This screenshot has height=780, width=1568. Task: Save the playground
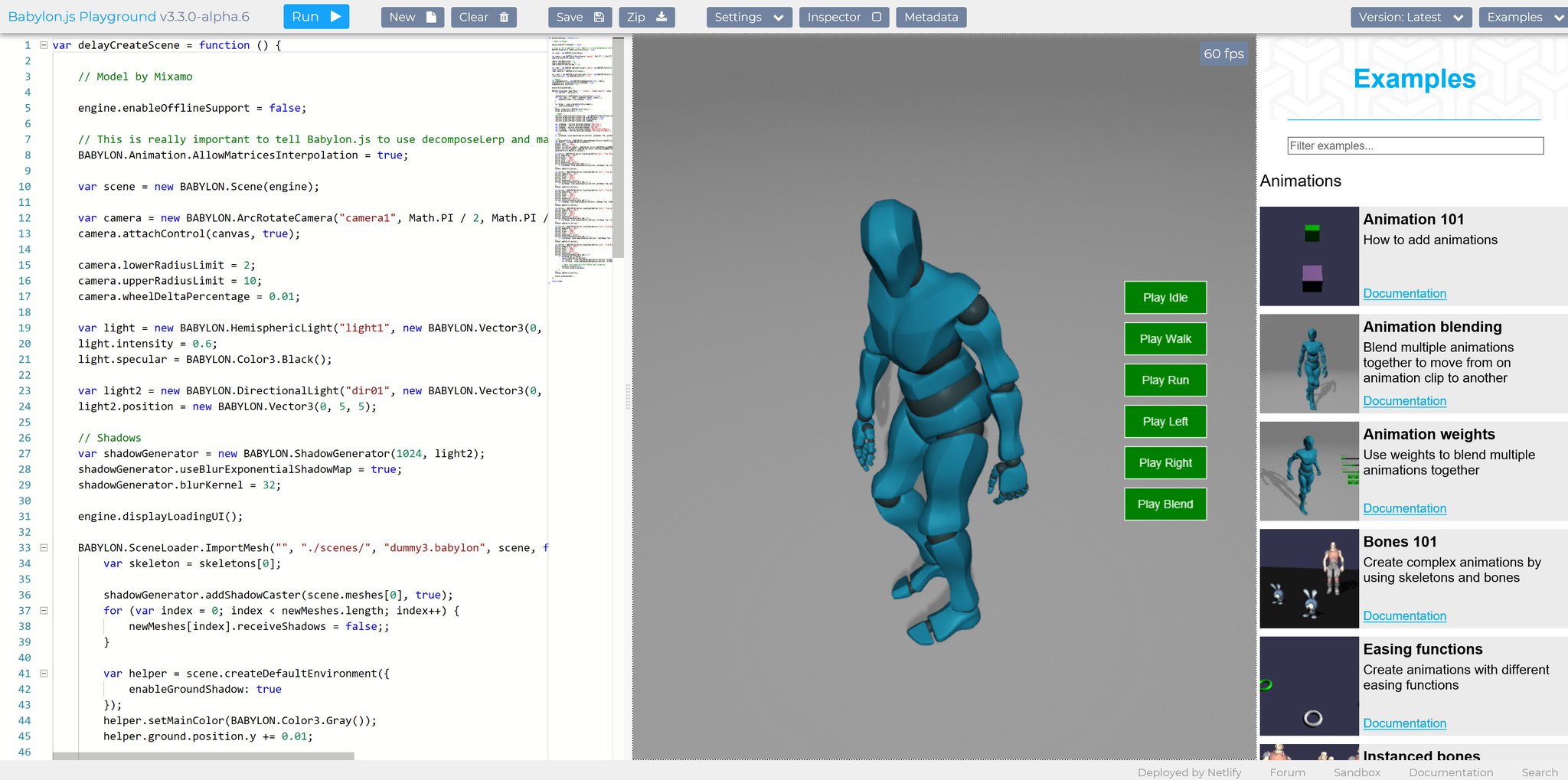click(580, 17)
